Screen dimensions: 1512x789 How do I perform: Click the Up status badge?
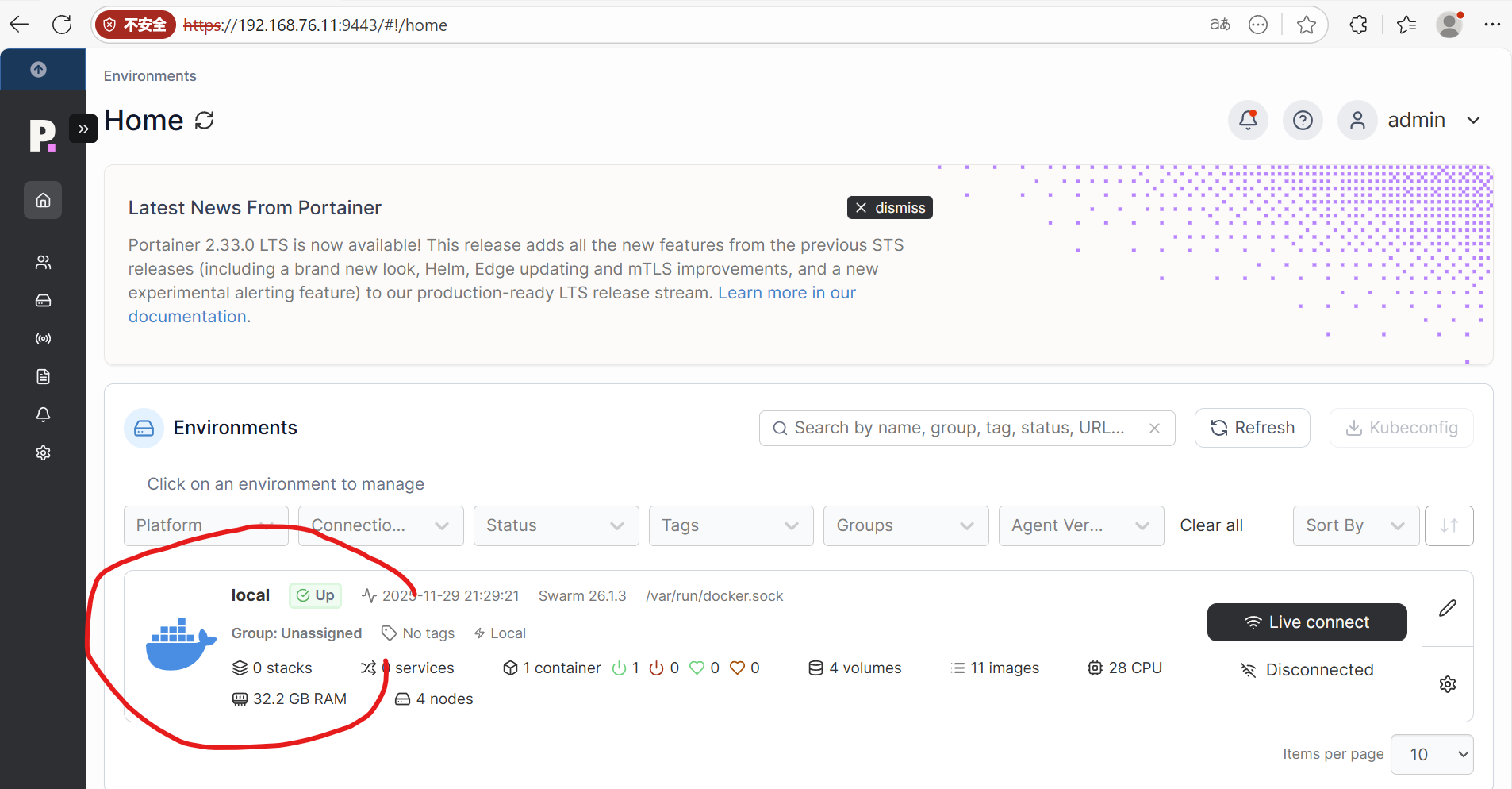pyautogui.click(x=315, y=595)
